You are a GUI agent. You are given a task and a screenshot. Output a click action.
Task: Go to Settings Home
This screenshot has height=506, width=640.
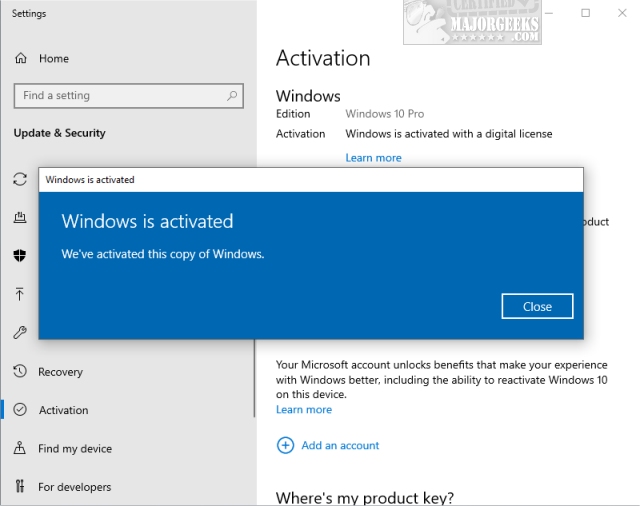click(42, 59)
